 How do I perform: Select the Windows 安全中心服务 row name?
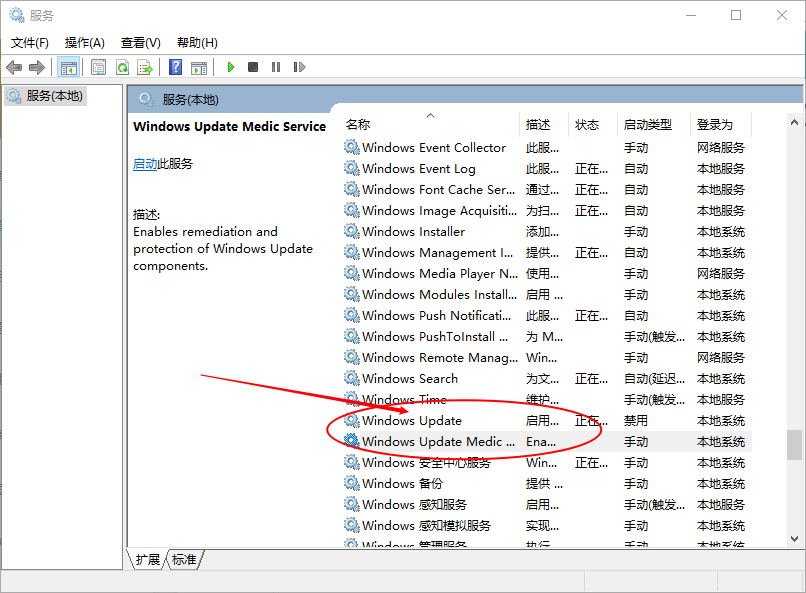pos(426,462)
